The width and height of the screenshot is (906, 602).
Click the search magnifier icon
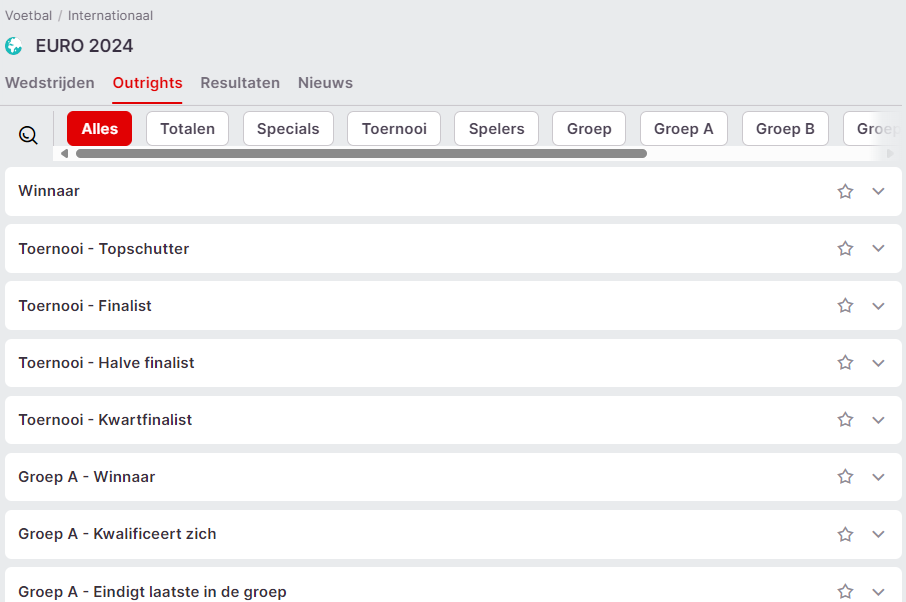pyautogui.click(x=28, y=135)
